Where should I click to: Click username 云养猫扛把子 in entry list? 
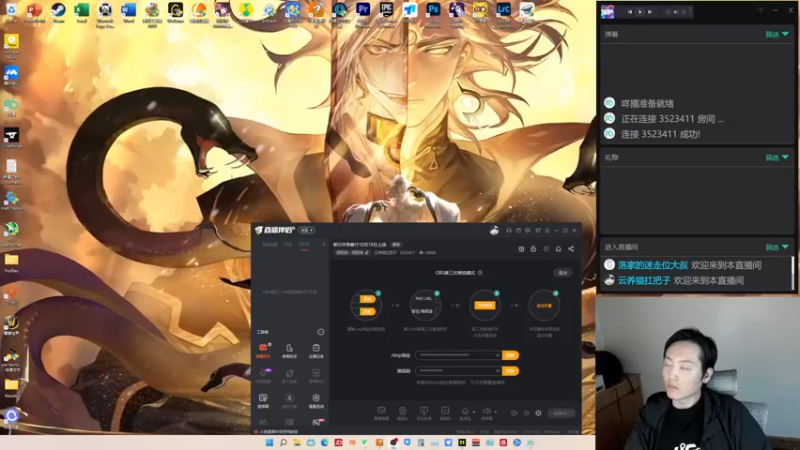pos(644,280)
